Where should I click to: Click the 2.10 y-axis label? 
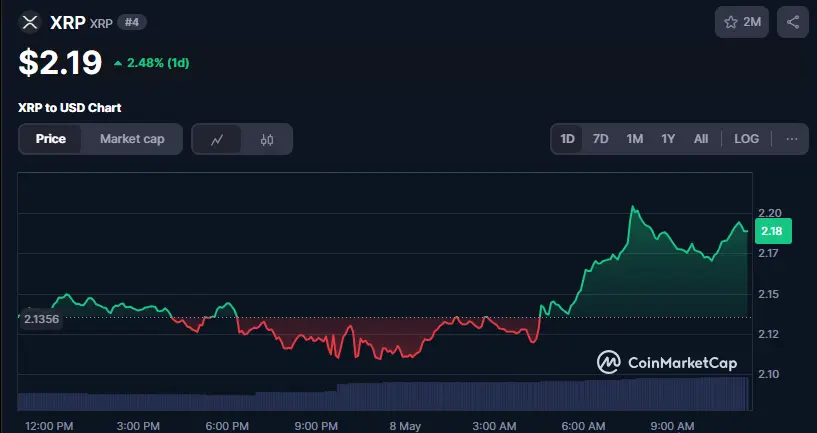769,374
